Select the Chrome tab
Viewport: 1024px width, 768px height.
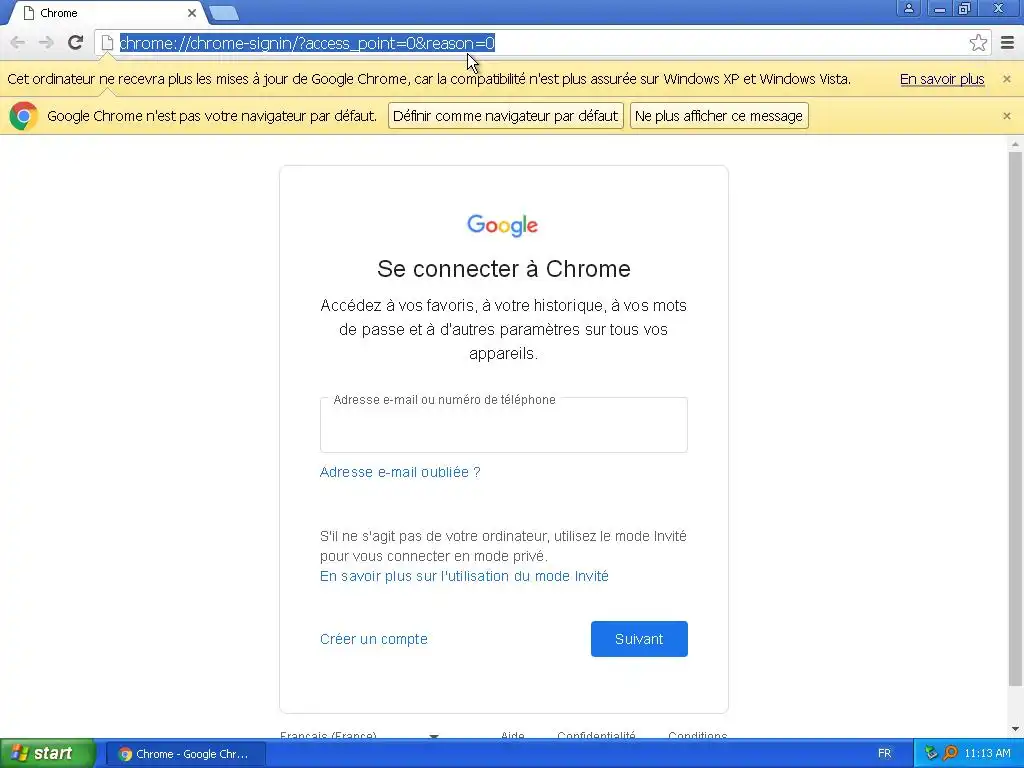coord(108,13)
